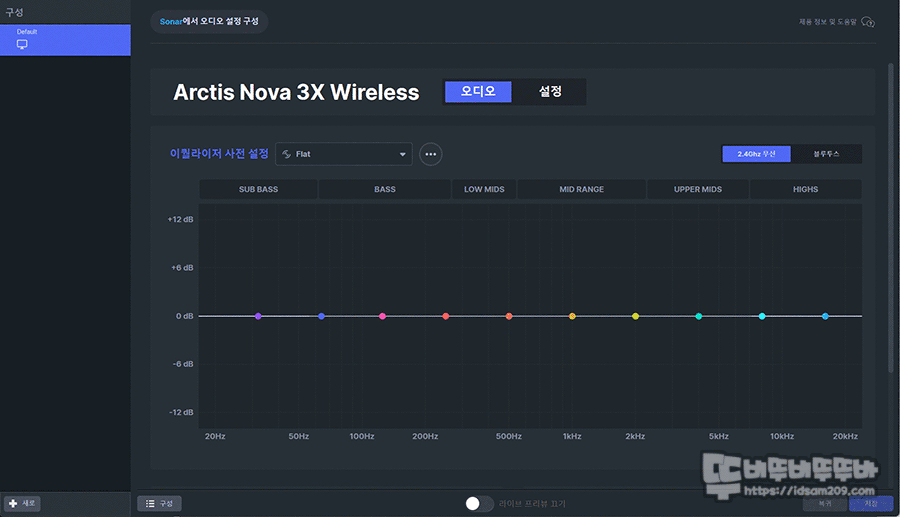Click the 구성 sidebar heading
This screenshot has width=900, height=517.
click(14, 12)
